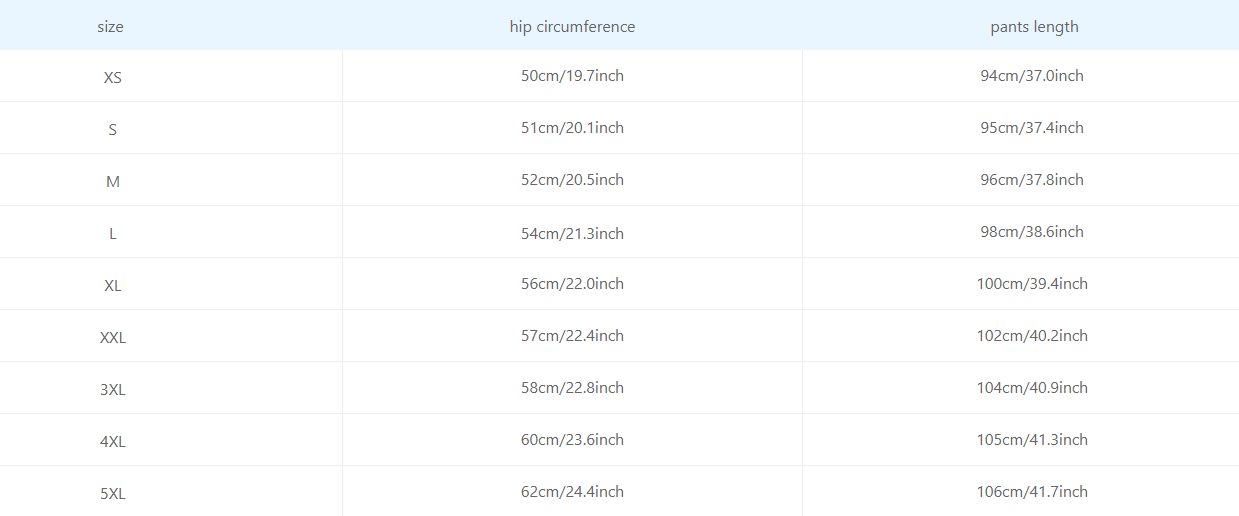Viewport: 1239px width, 516px height.
Task: Click the 3XL size cell
Action: [113, 389]
